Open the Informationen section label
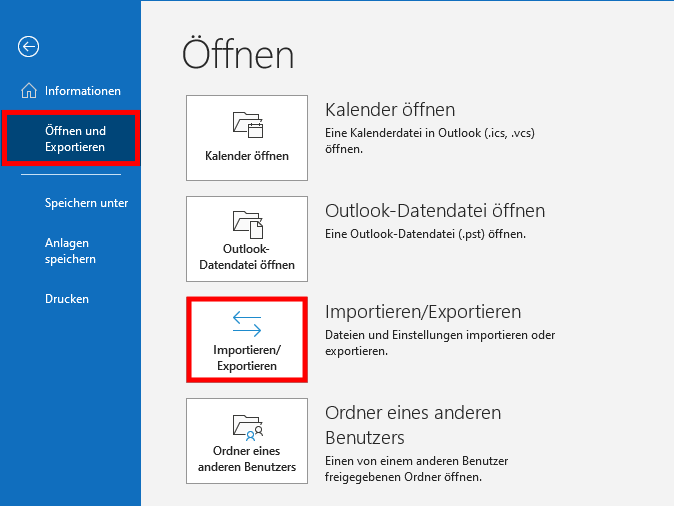The width and height of the screenshot is (674, 506). coord(82,91)
